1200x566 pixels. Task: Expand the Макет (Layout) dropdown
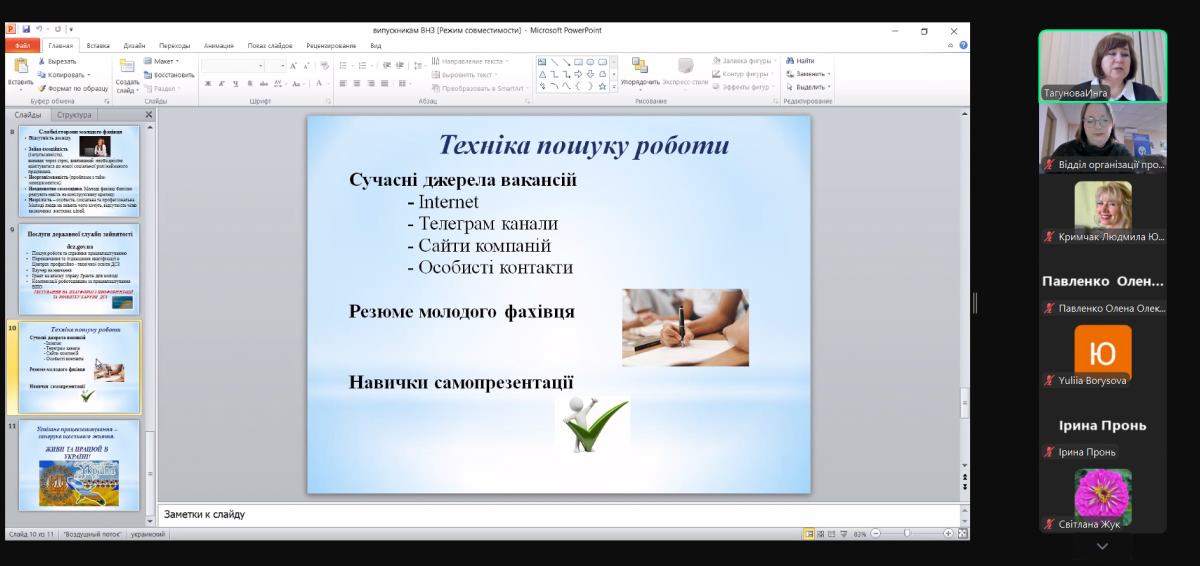[179, 61]
